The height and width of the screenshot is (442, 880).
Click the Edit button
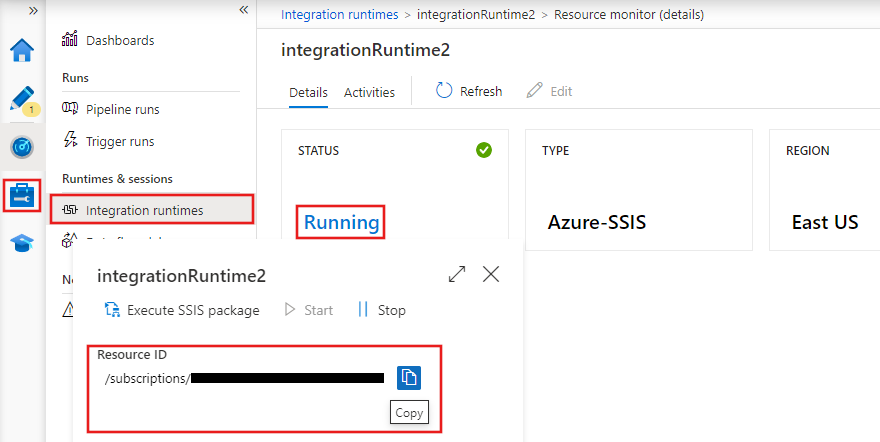pyautogui.click(x=549, y=91)
